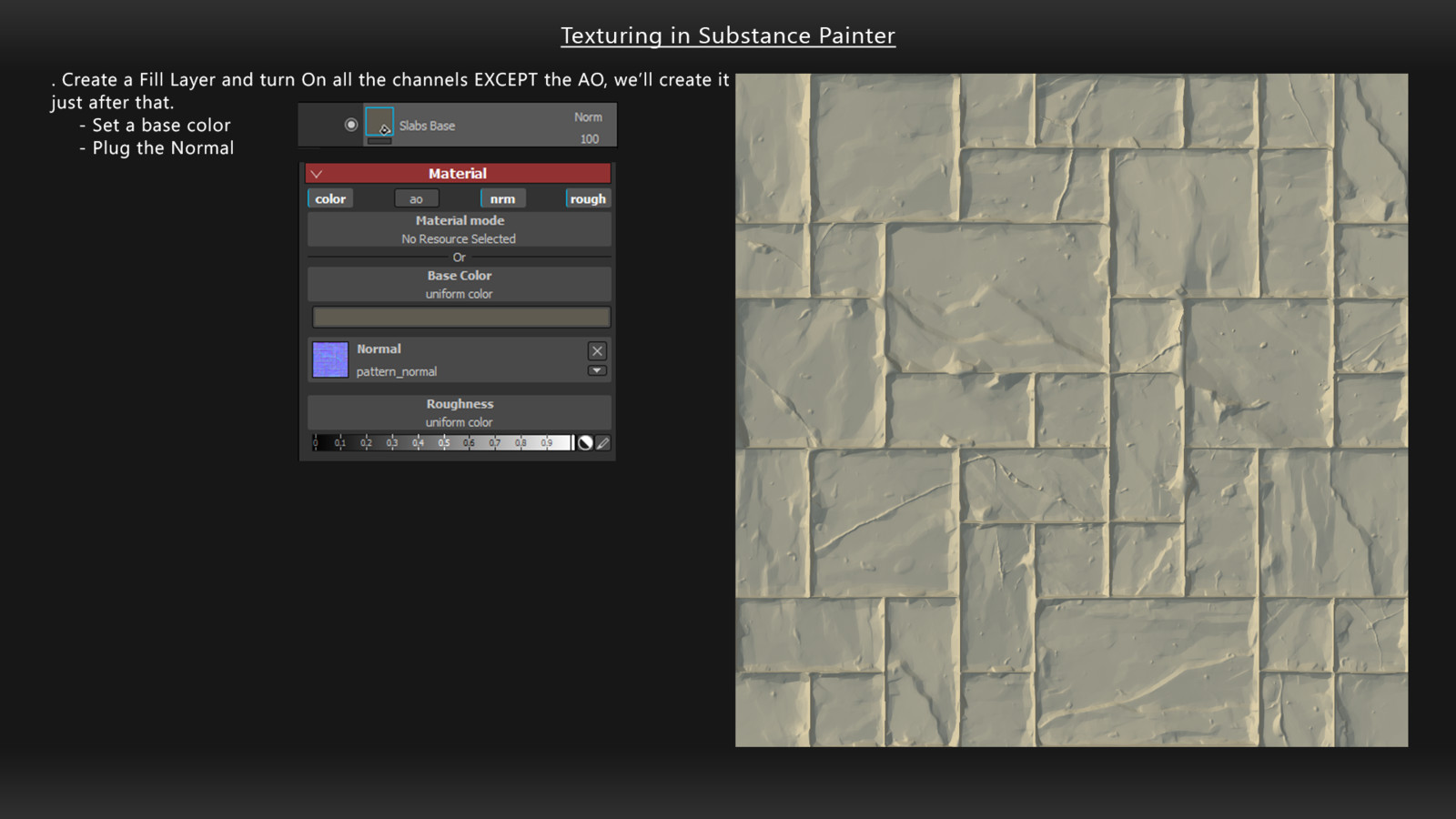Click the roughness grayscale circle icon
The width and height of the screenshot is (1456, 819).
coord(585,442)
